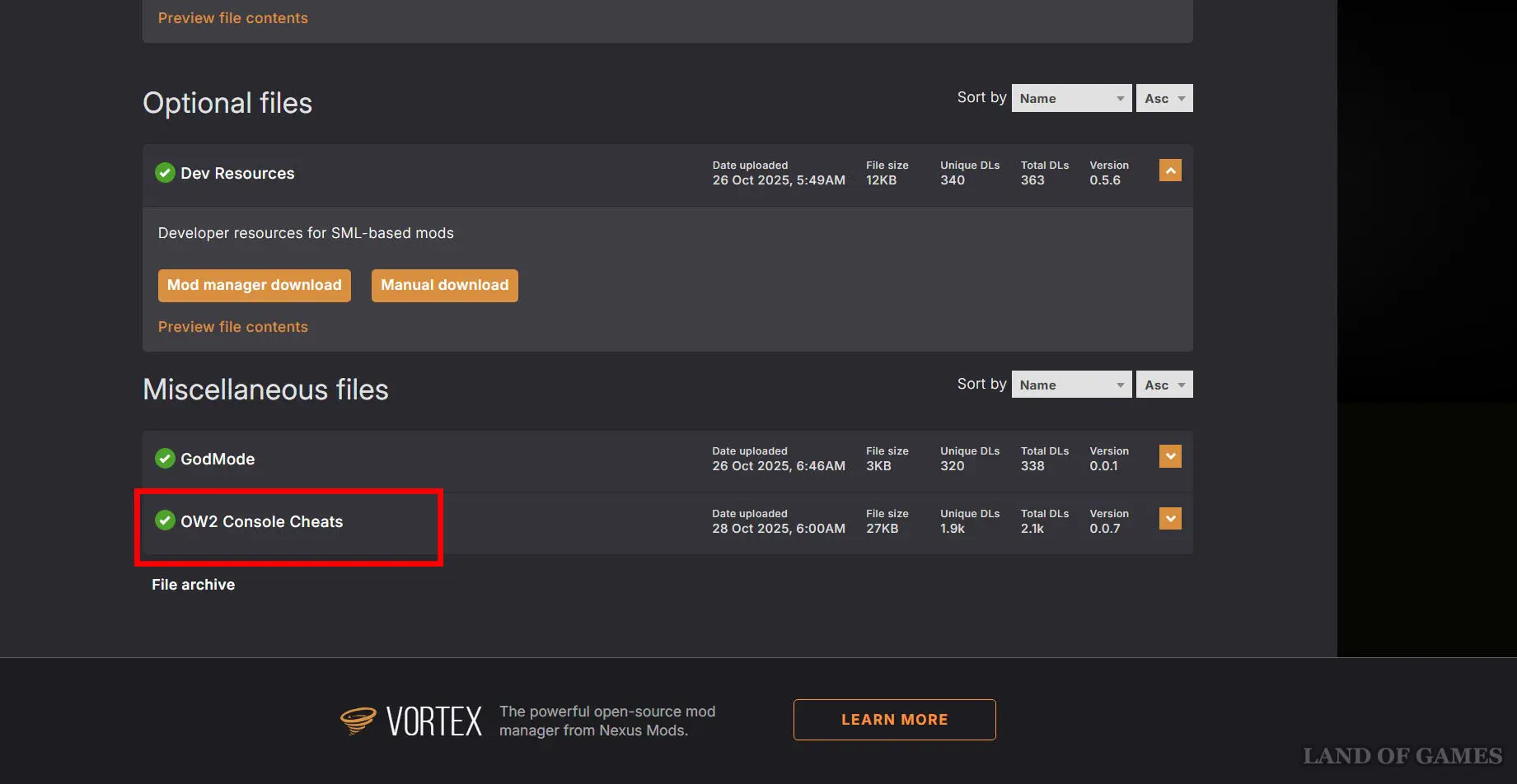
Task: Open Miscellaneous files Sort by Name dropdown
Action: click(x=1071, y=385)
